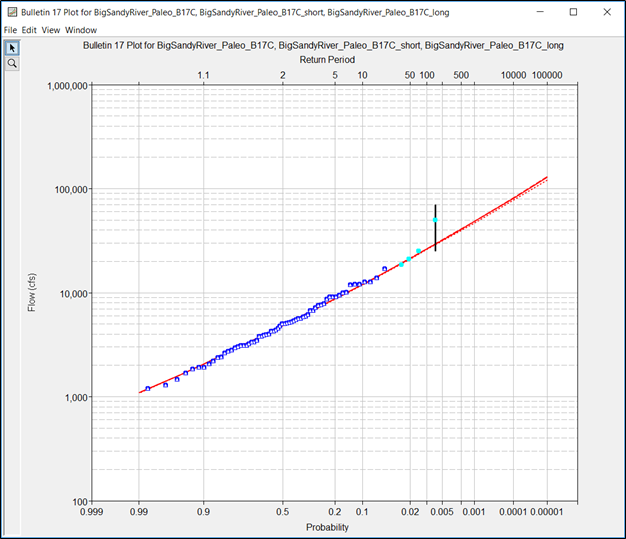This screenshot has height=539, width=626.
Task: Maximize the Bulletin 17 Plot window
Action: pos(573,12)
